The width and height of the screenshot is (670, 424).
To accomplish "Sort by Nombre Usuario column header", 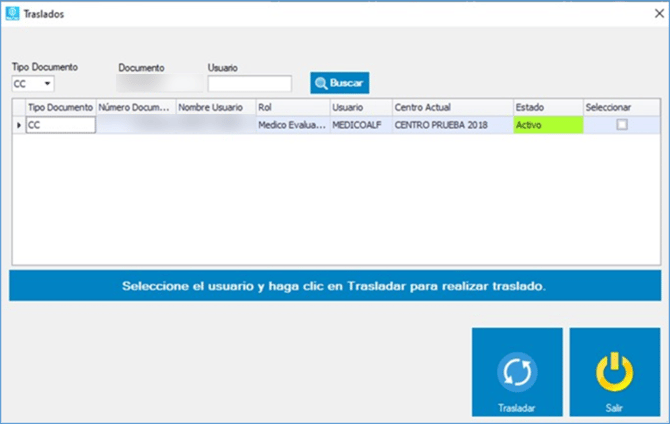I will [216, 107].
